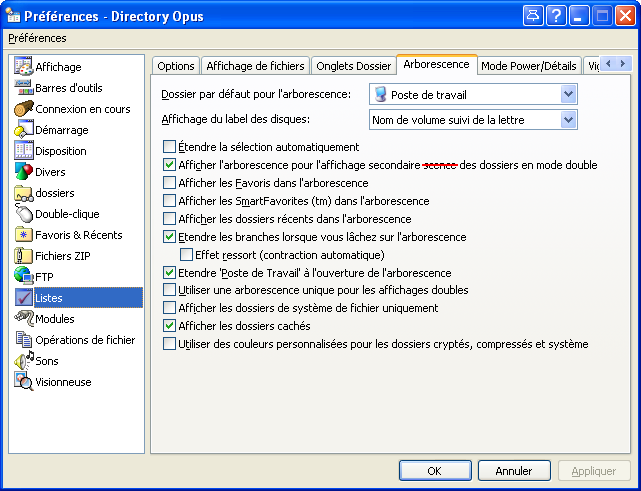Select the Listes label in category list
This screenshot has width=641, height=491.
coord(49,298)
